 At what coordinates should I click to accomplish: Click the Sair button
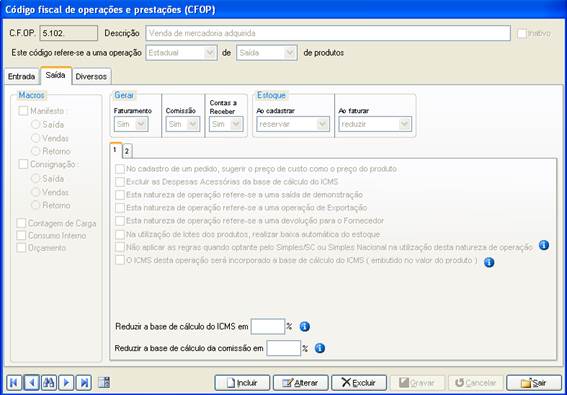click(534, 383)
